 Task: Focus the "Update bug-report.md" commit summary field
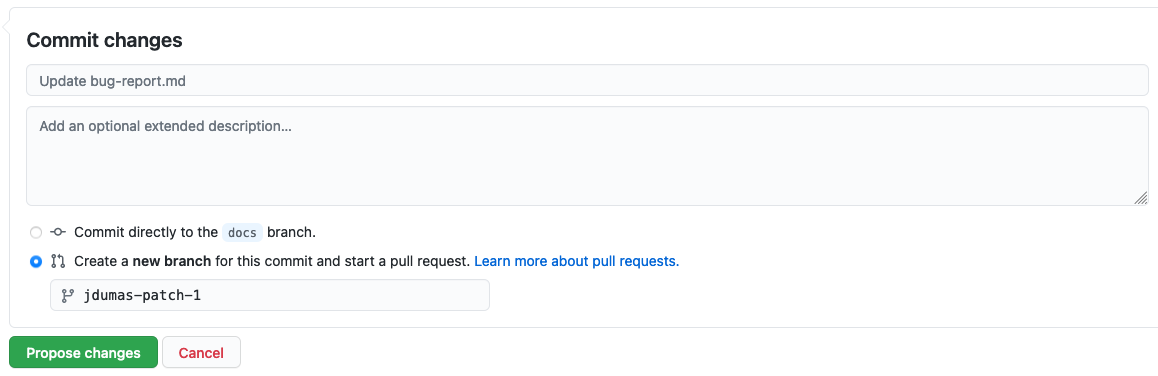(587, 81)
